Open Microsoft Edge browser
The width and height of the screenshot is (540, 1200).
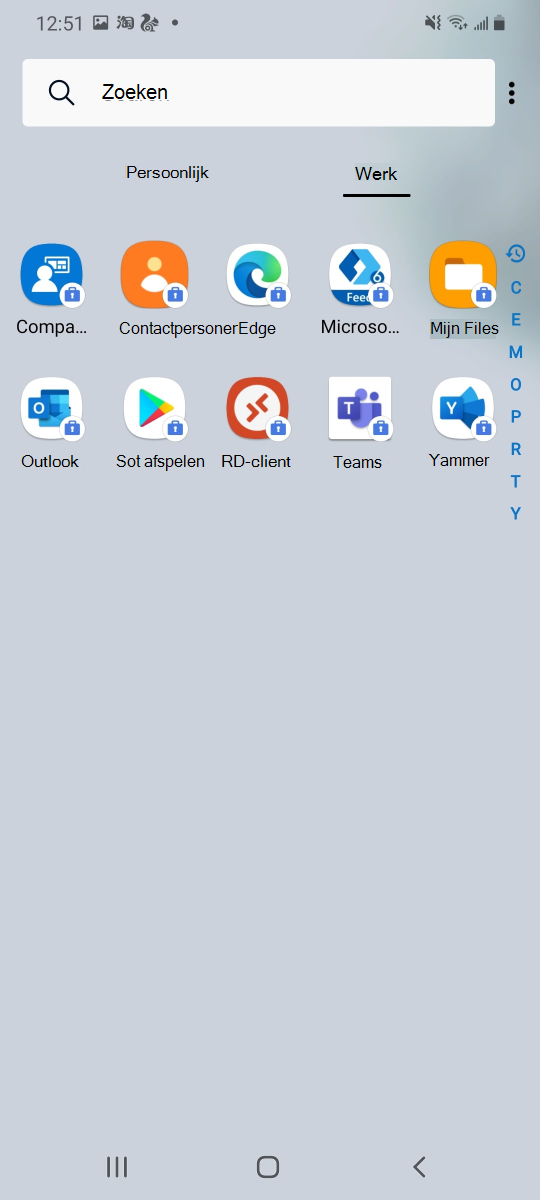(x=258, y=274)
